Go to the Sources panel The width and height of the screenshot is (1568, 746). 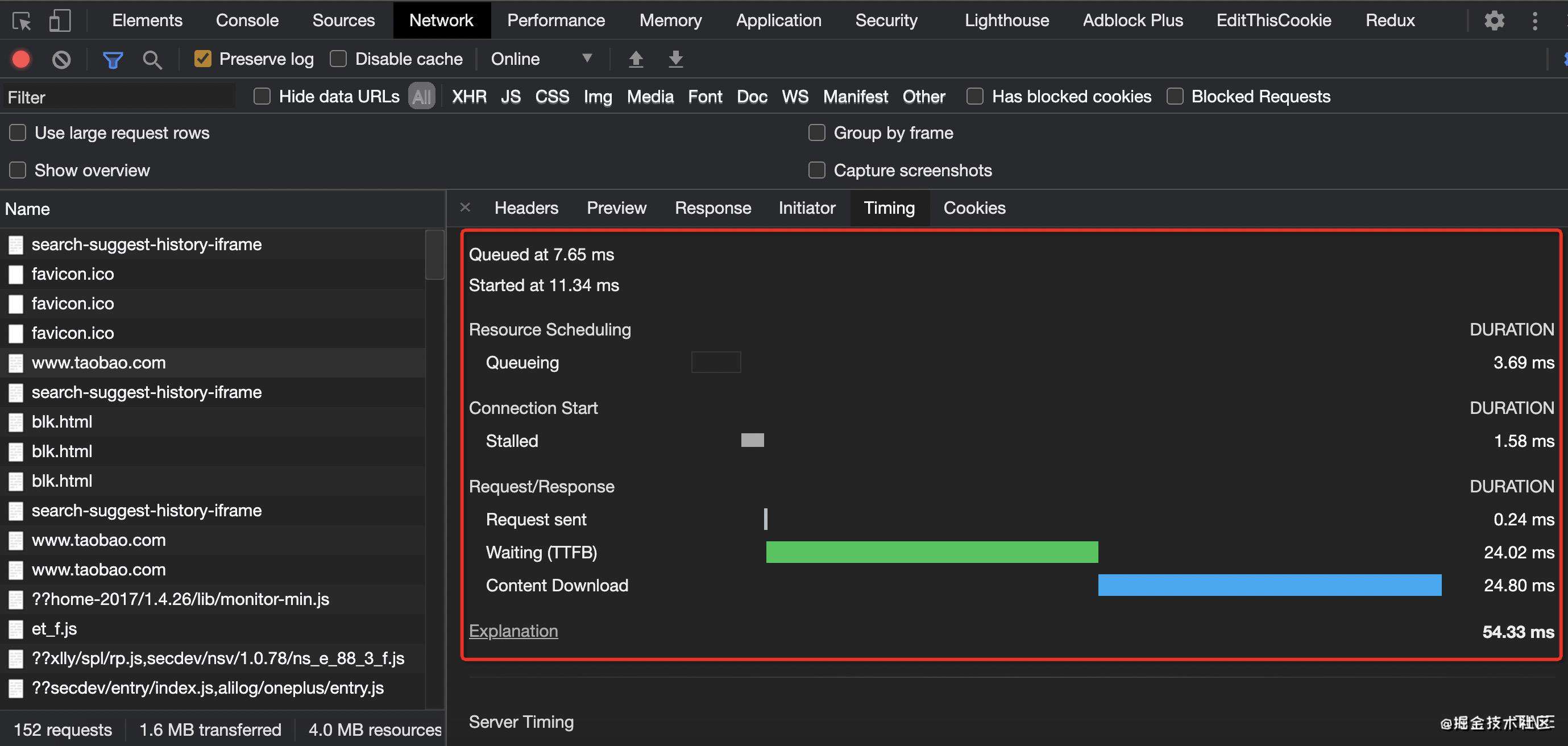[343, 20]
